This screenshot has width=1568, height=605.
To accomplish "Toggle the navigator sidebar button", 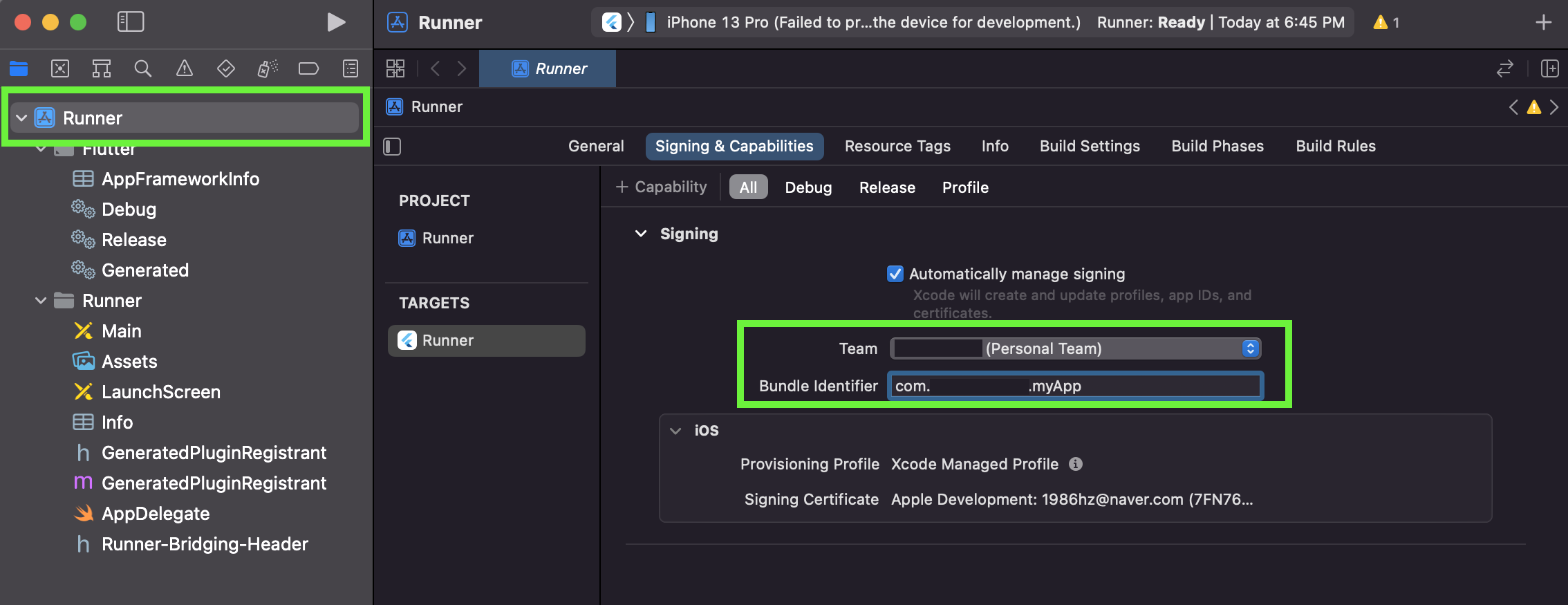I will [x=131, y=22].
